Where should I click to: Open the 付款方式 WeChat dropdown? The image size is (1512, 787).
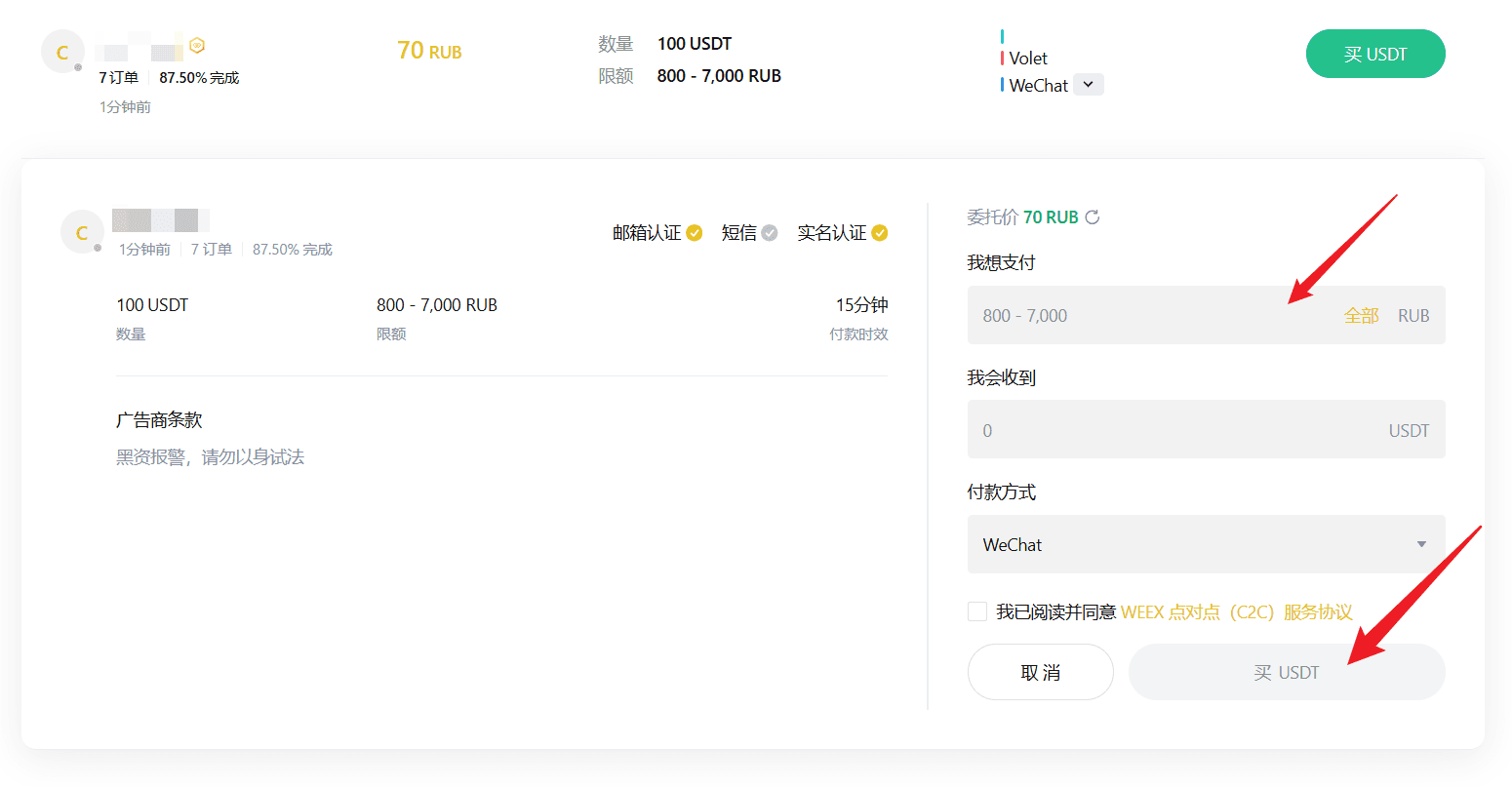1190,544
